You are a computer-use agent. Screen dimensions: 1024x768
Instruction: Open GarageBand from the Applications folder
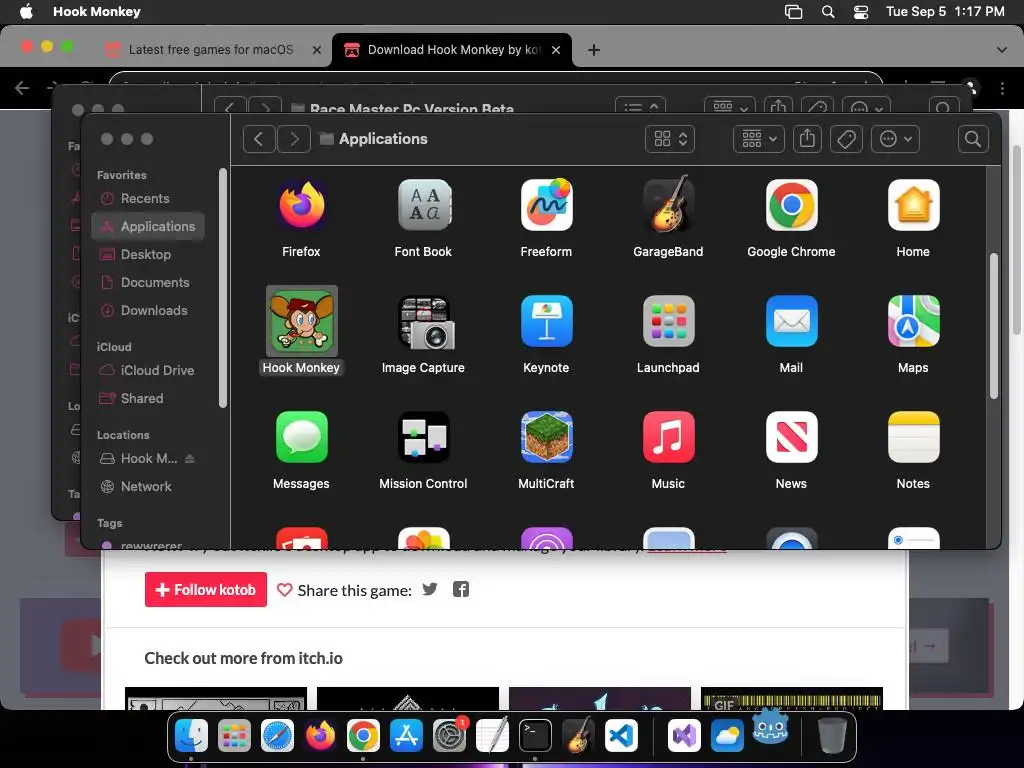[668, 205]
